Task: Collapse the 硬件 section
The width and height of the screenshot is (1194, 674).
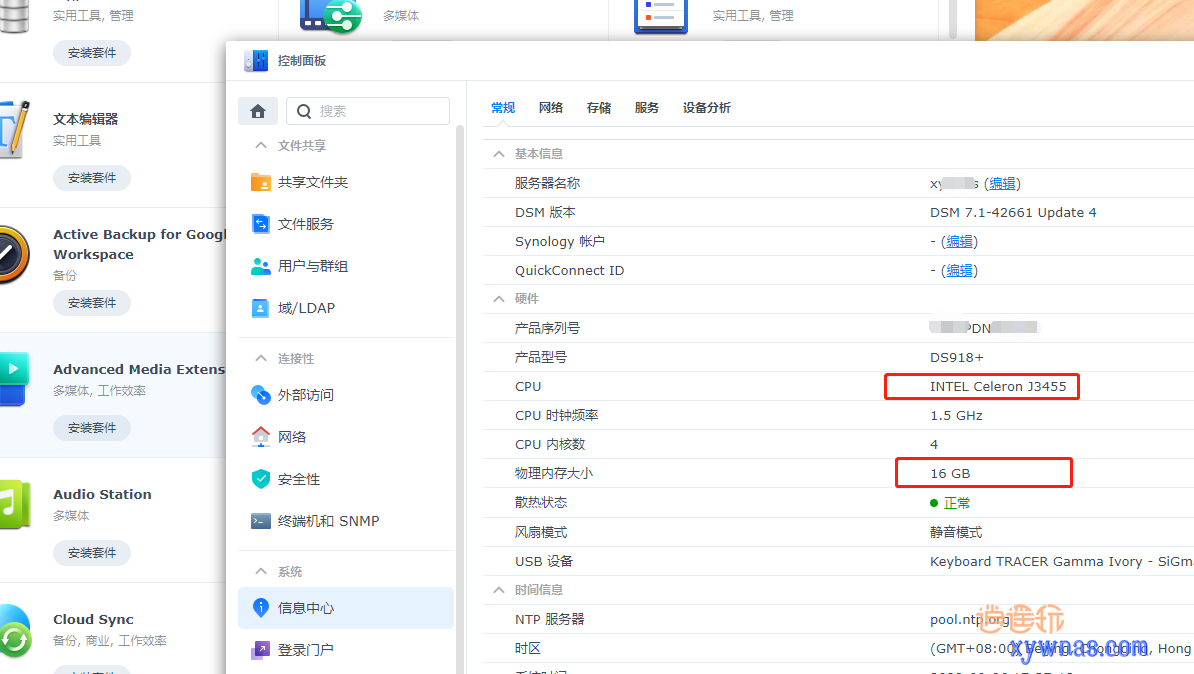Action: click(x=498, y=298)
